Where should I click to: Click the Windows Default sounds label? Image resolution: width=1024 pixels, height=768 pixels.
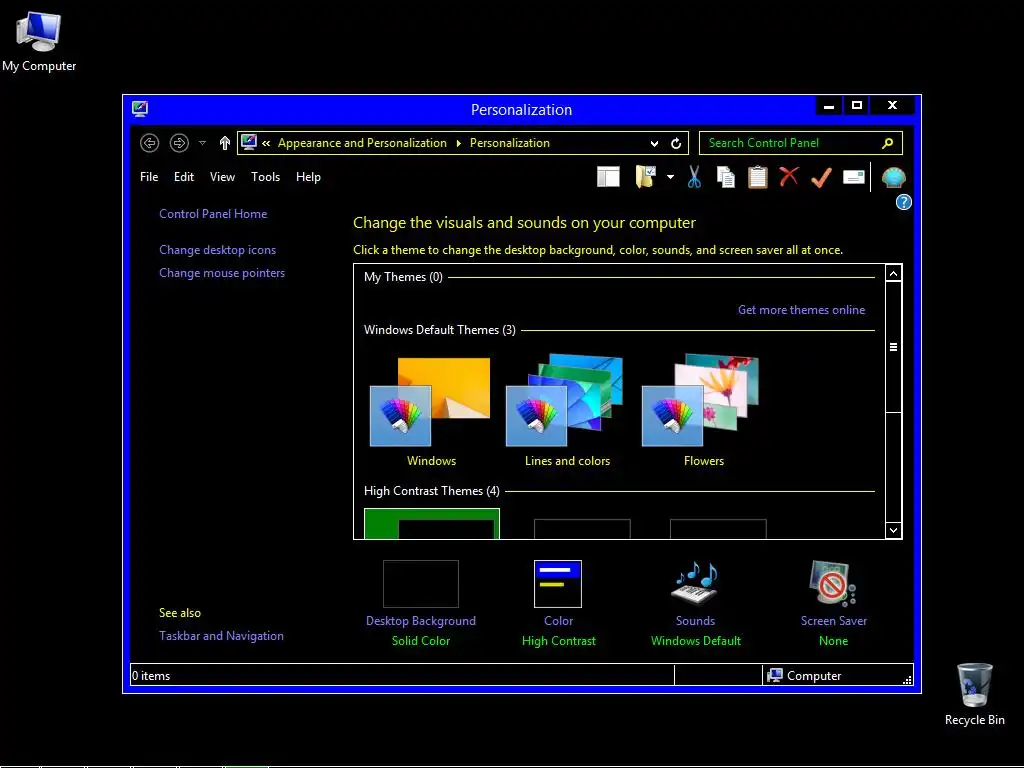[x=696, y=641]
